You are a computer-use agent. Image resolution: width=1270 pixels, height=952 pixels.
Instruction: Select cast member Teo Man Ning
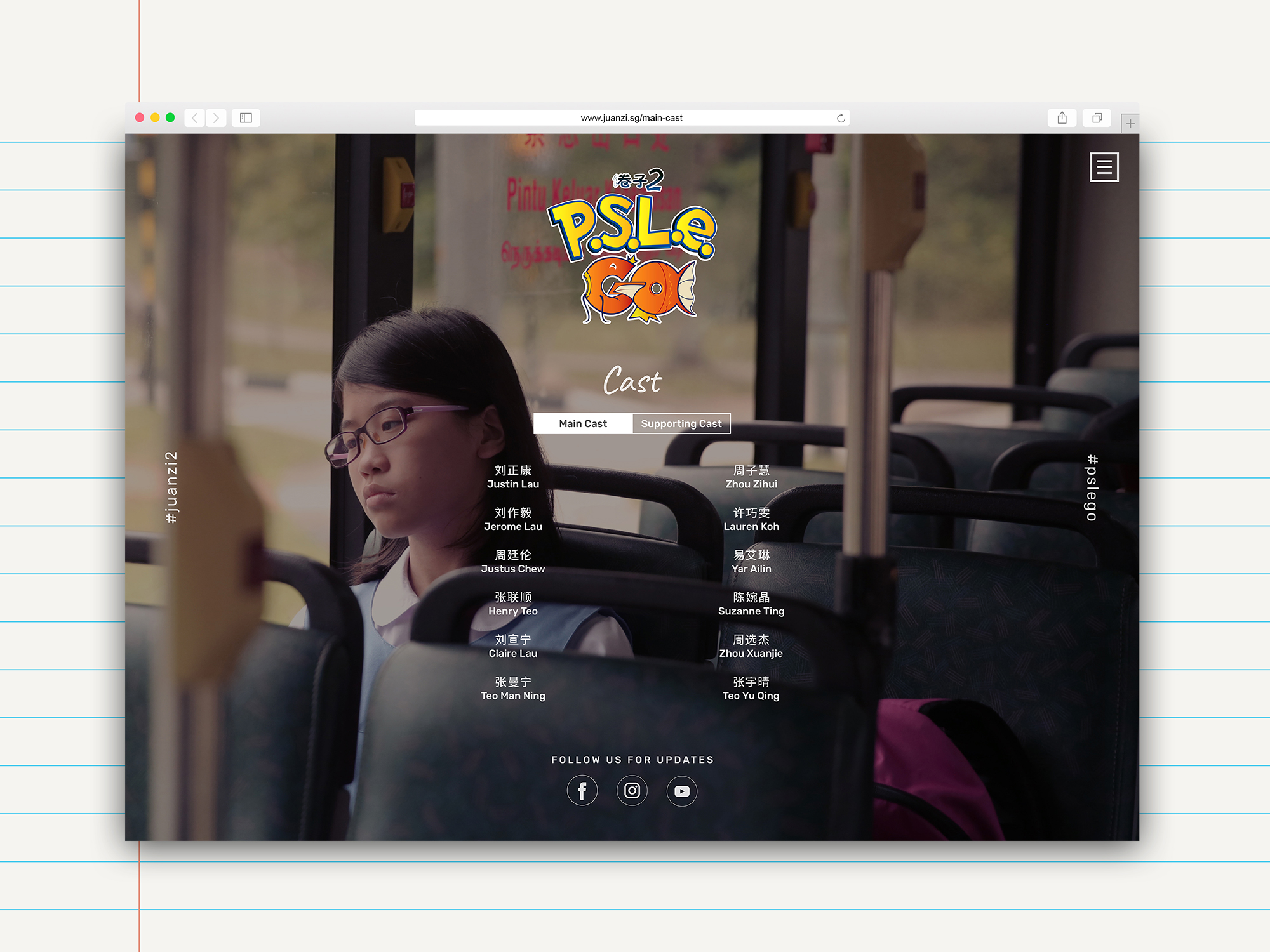click(513, 689)
